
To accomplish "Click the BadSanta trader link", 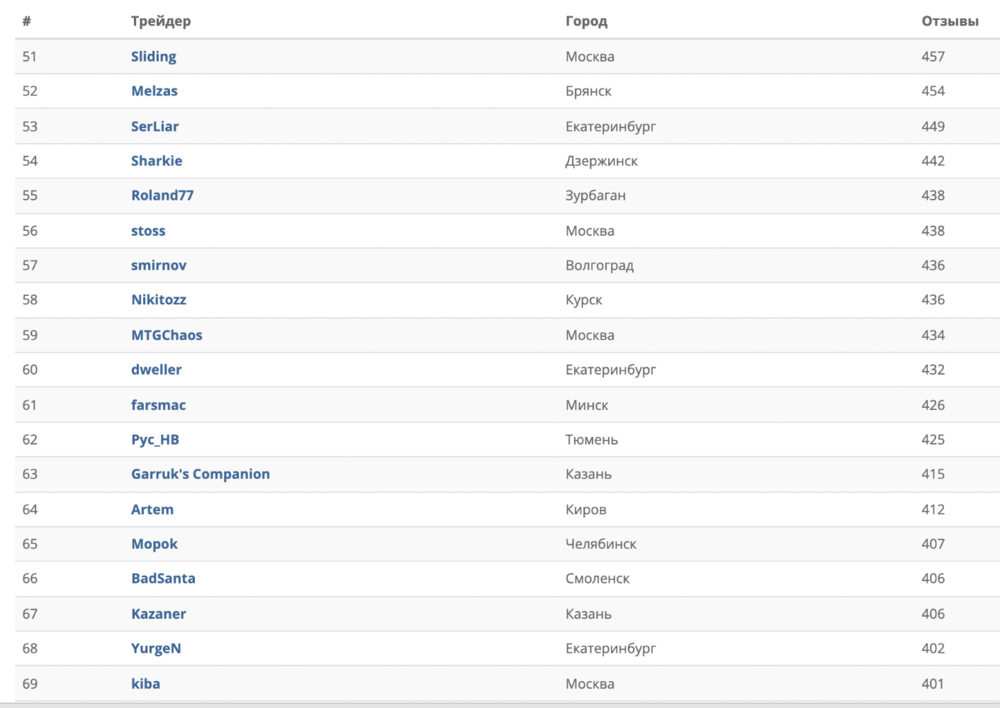I will [x=163, y=579].
